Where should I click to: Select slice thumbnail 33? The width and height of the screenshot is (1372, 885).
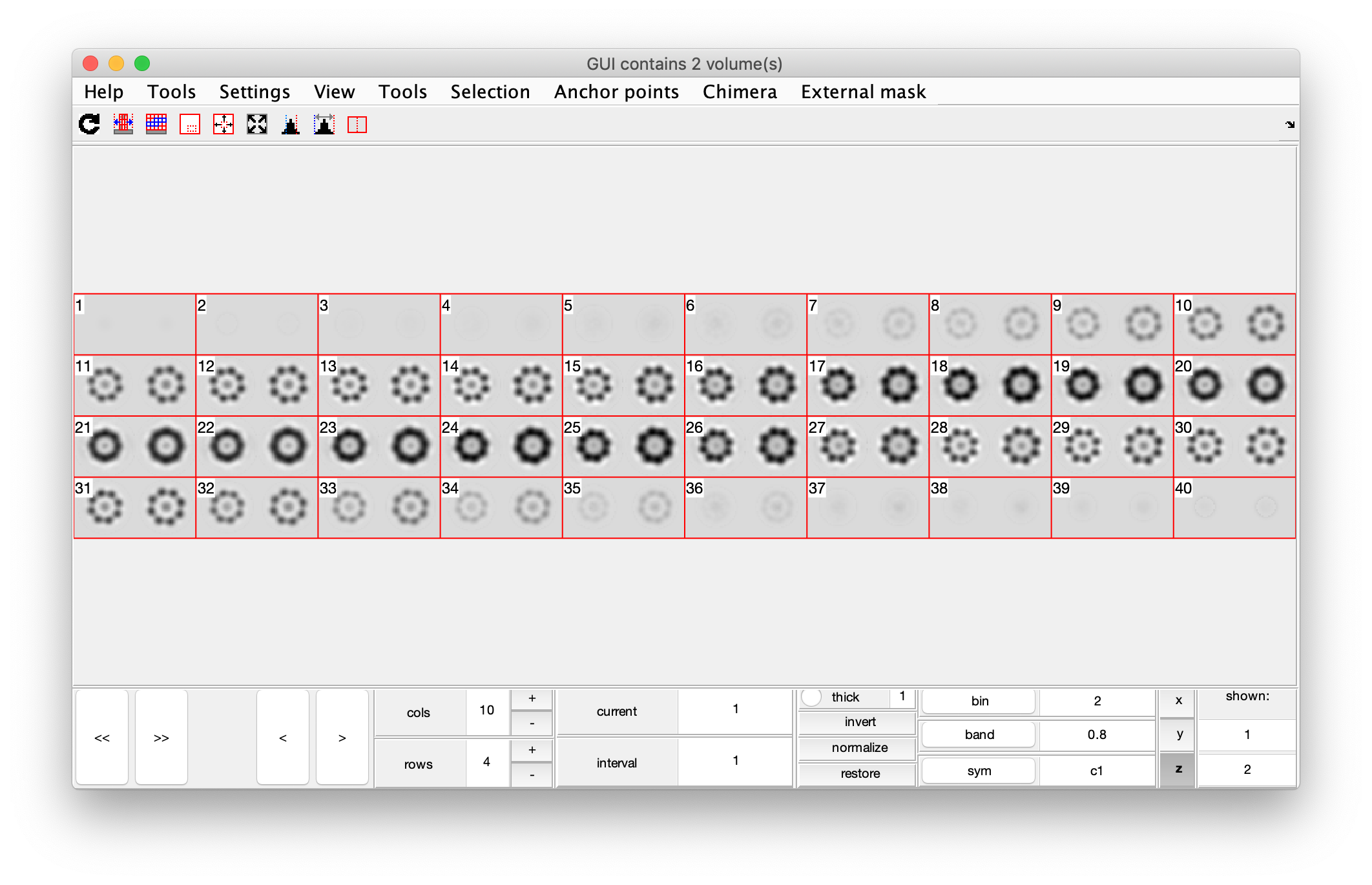pos(379,507)
